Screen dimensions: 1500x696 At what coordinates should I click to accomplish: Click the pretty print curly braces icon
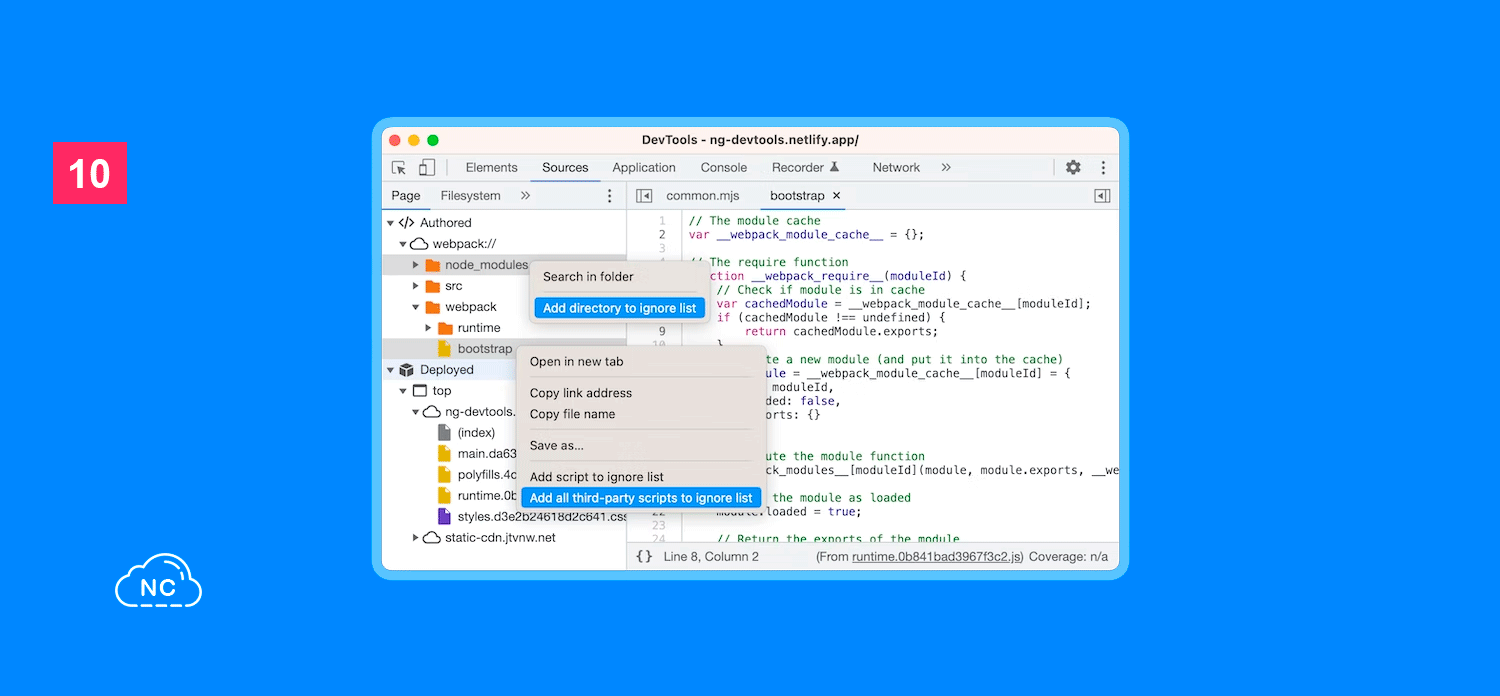(644, 556)
